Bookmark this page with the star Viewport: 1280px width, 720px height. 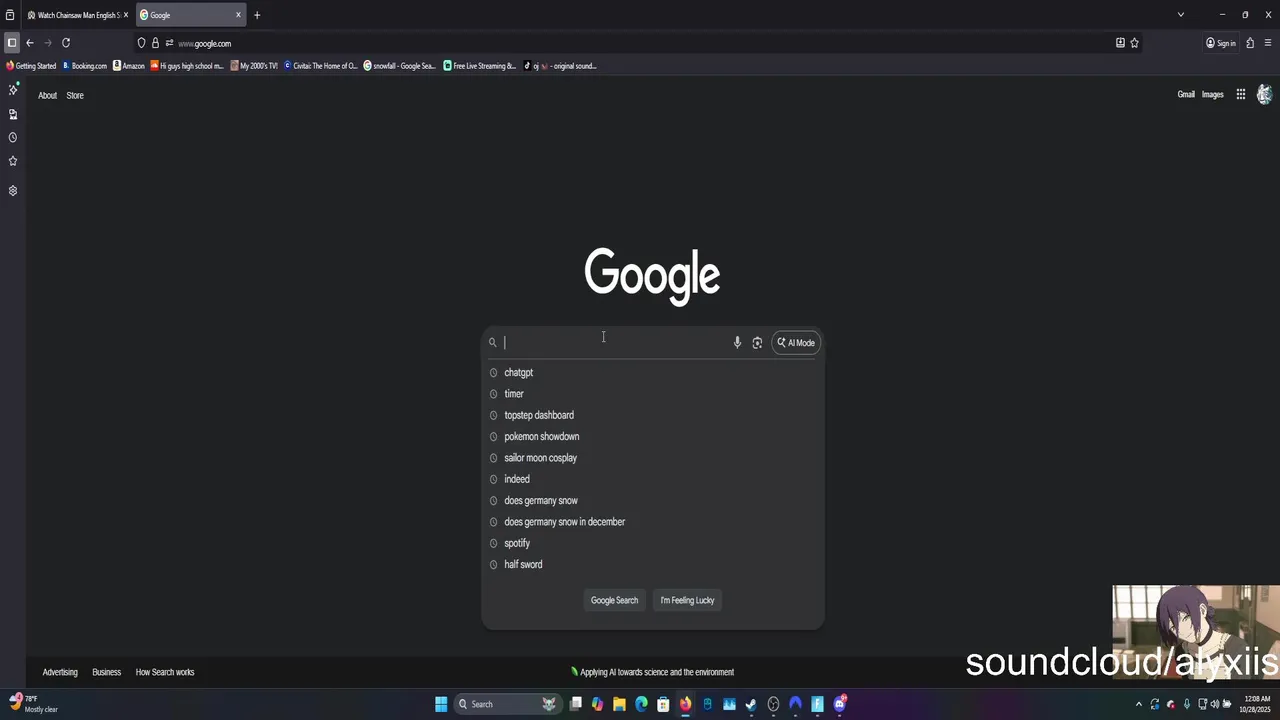[1134, 43]
